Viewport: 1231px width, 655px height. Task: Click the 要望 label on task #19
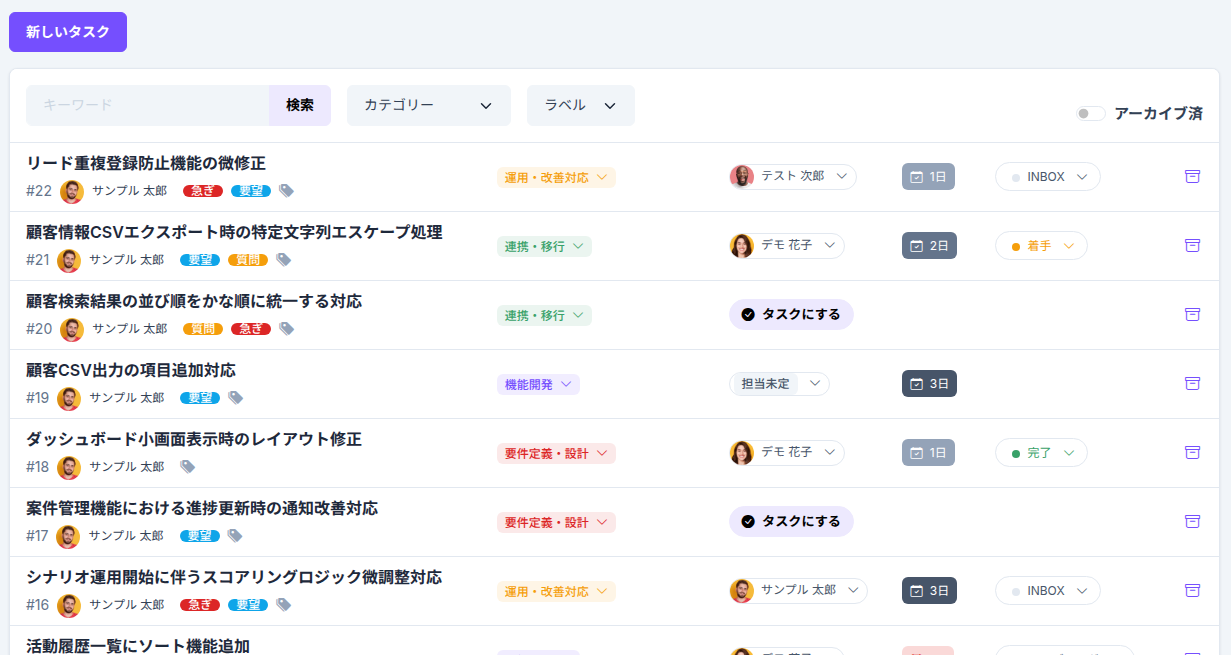[x=200, y=397]
